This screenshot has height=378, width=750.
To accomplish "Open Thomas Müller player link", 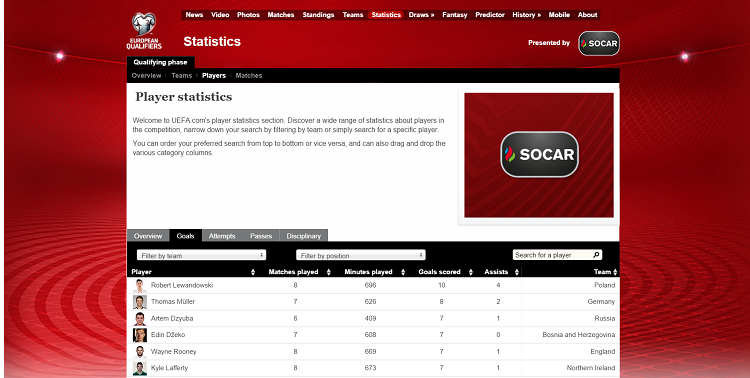I will coord(173,302).
